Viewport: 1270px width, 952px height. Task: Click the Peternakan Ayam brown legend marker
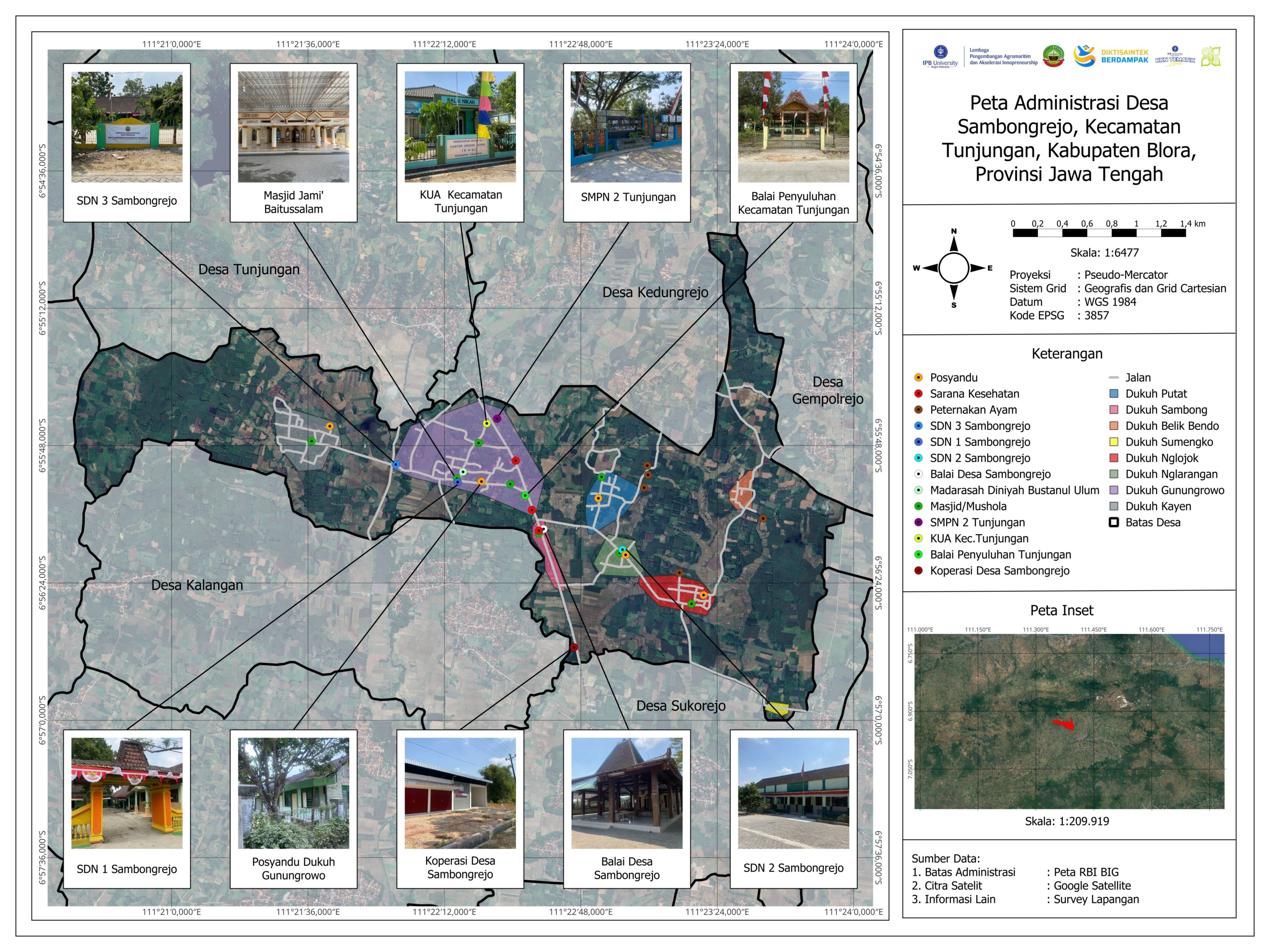(x=918, y=410)
